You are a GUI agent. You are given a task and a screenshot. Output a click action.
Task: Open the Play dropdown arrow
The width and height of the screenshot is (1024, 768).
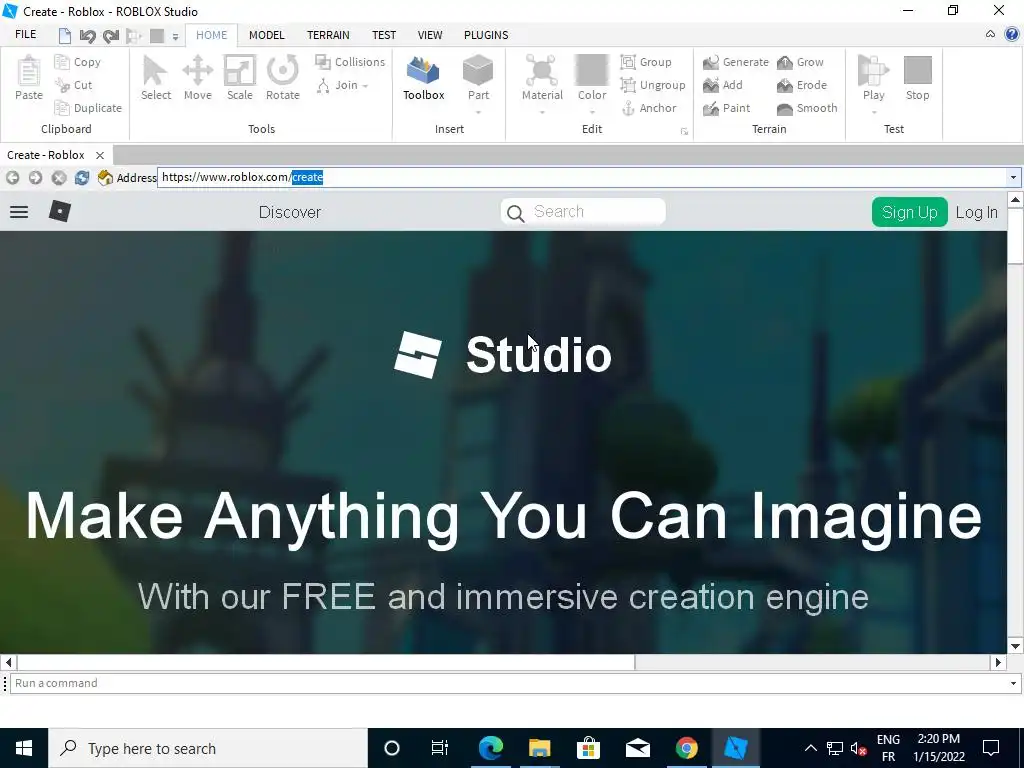pos(873,112)
